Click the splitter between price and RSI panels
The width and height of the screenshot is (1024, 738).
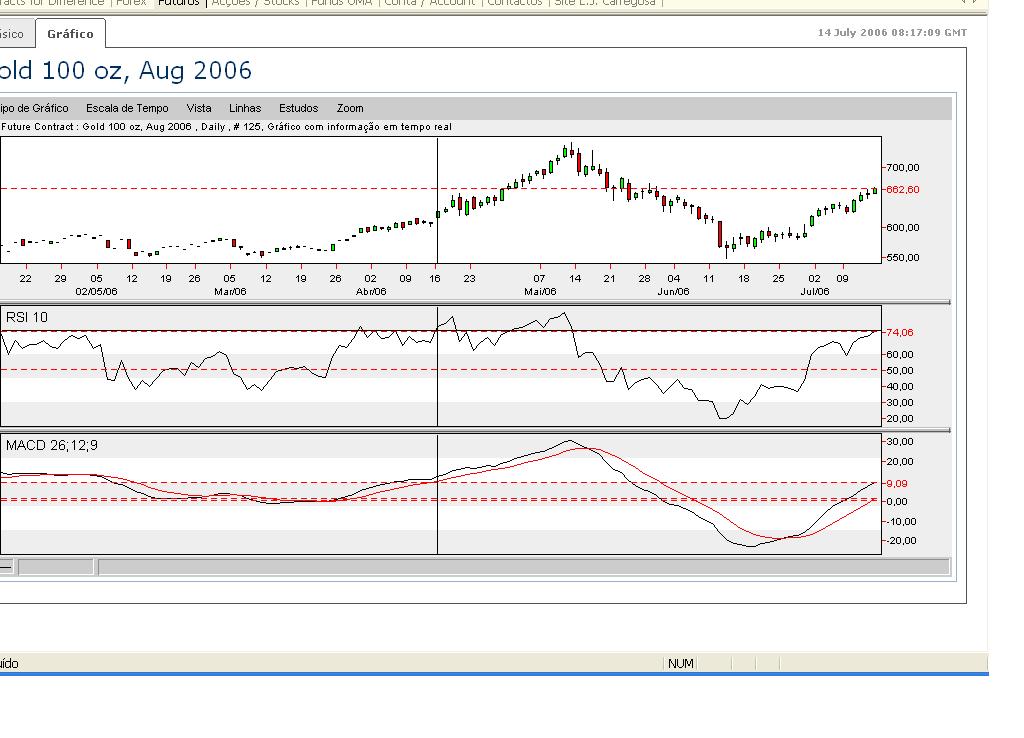point(475,302)
